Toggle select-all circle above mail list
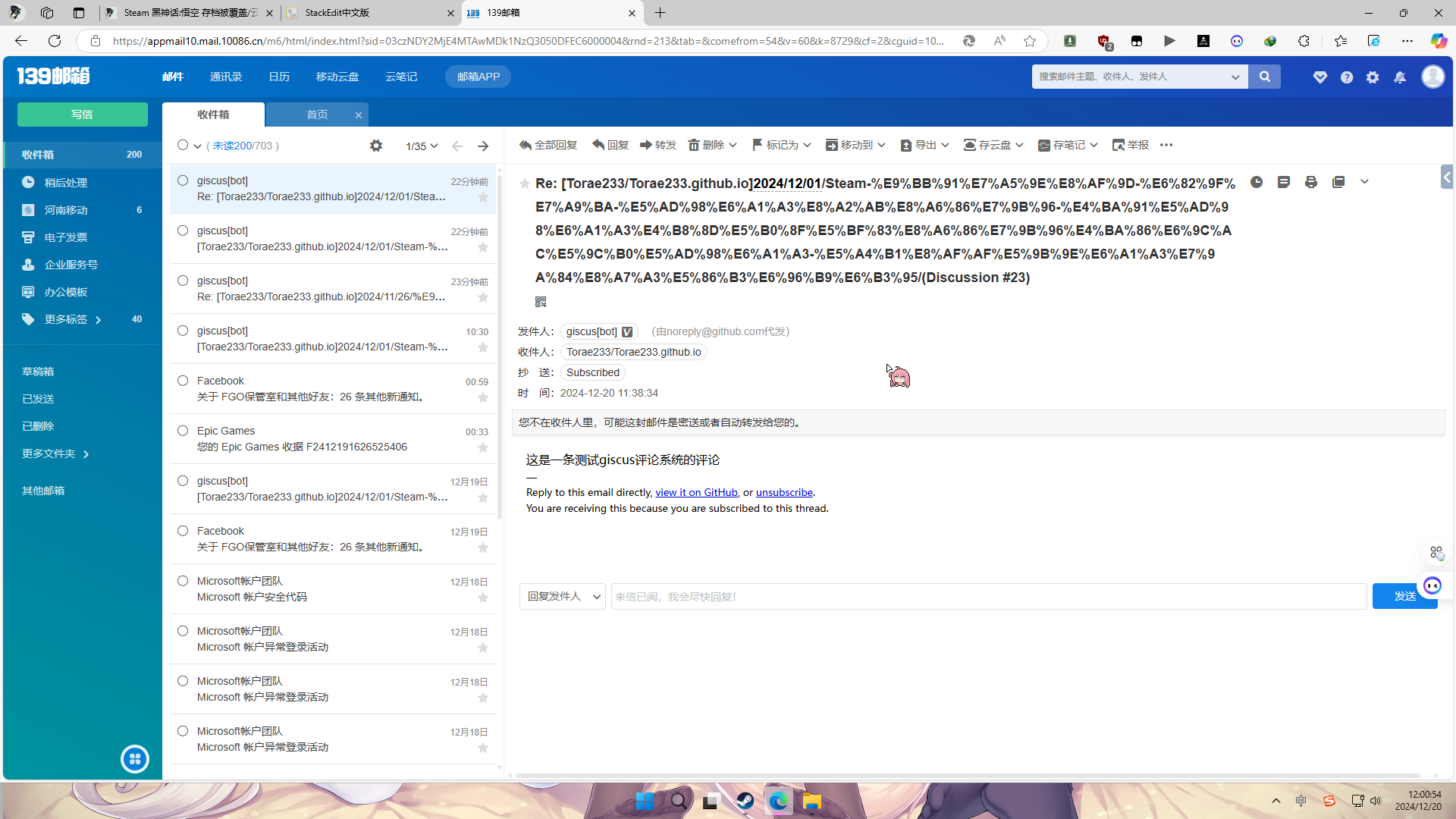The height and width of the screenshot is (819, 1456). (183, 145)
